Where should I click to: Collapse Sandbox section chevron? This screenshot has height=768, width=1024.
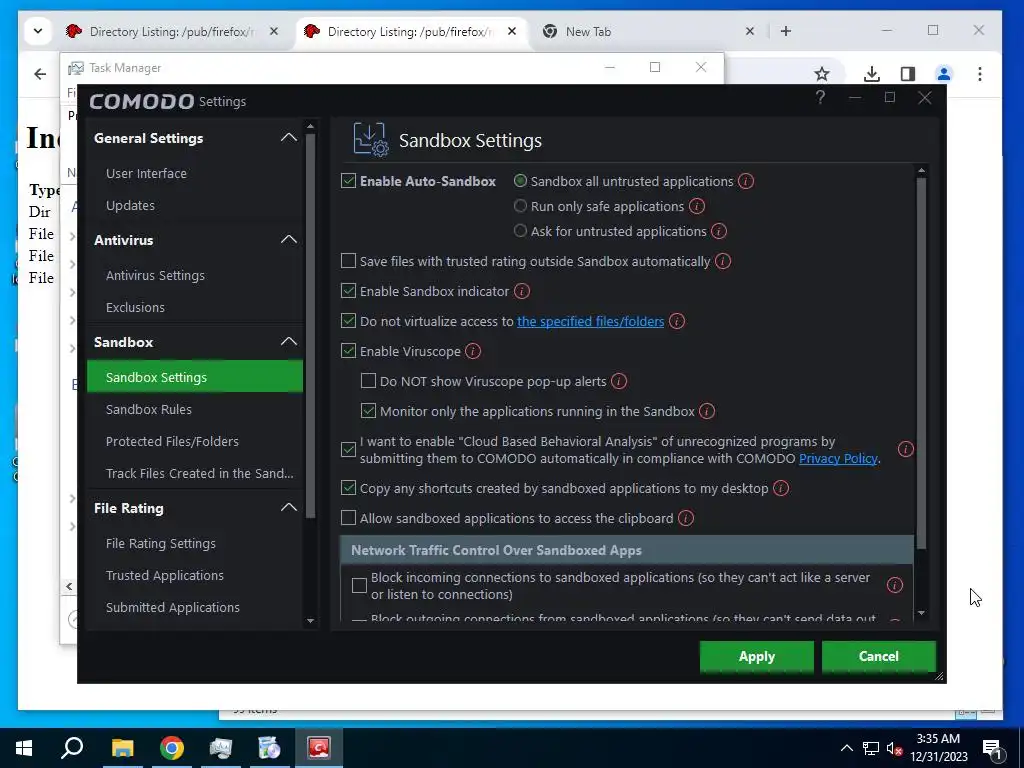point(289,342)
